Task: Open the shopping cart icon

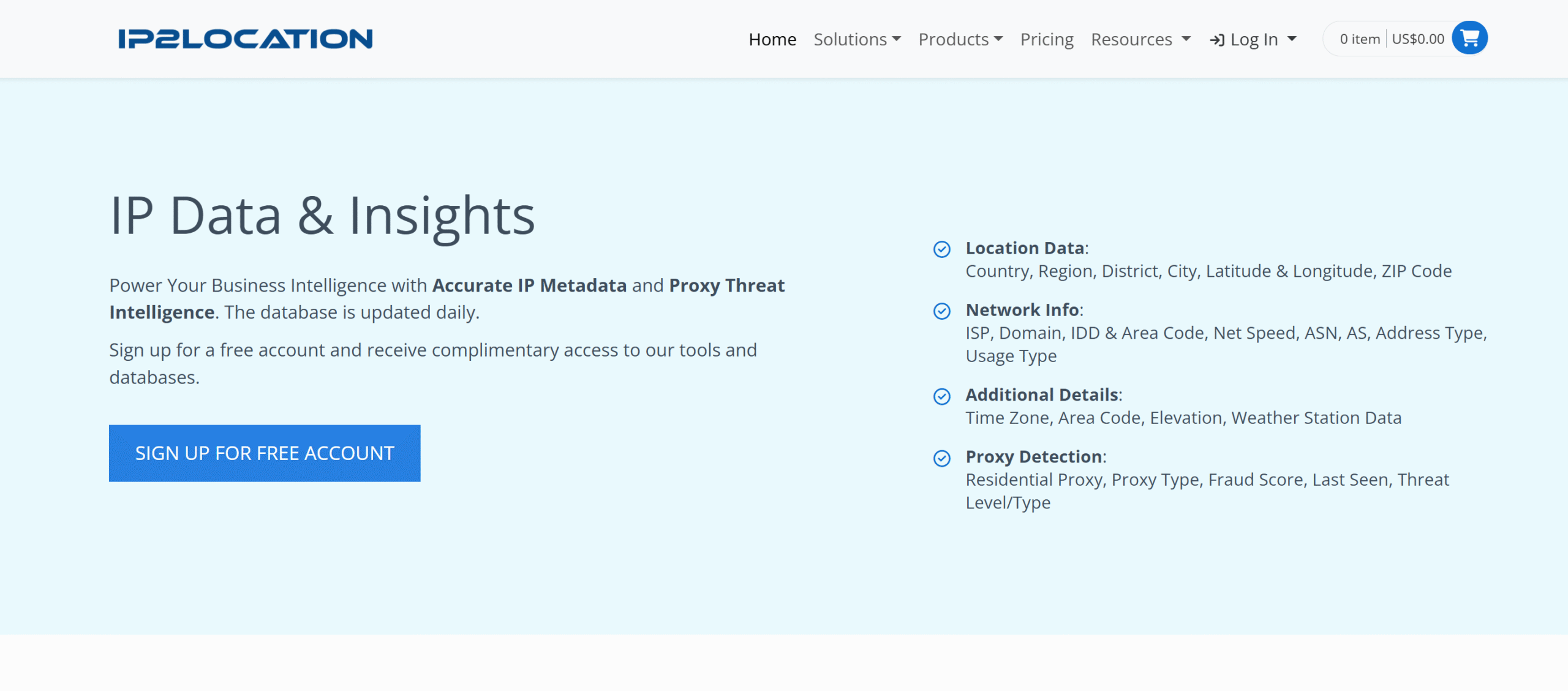Action: click(1469, 39)
